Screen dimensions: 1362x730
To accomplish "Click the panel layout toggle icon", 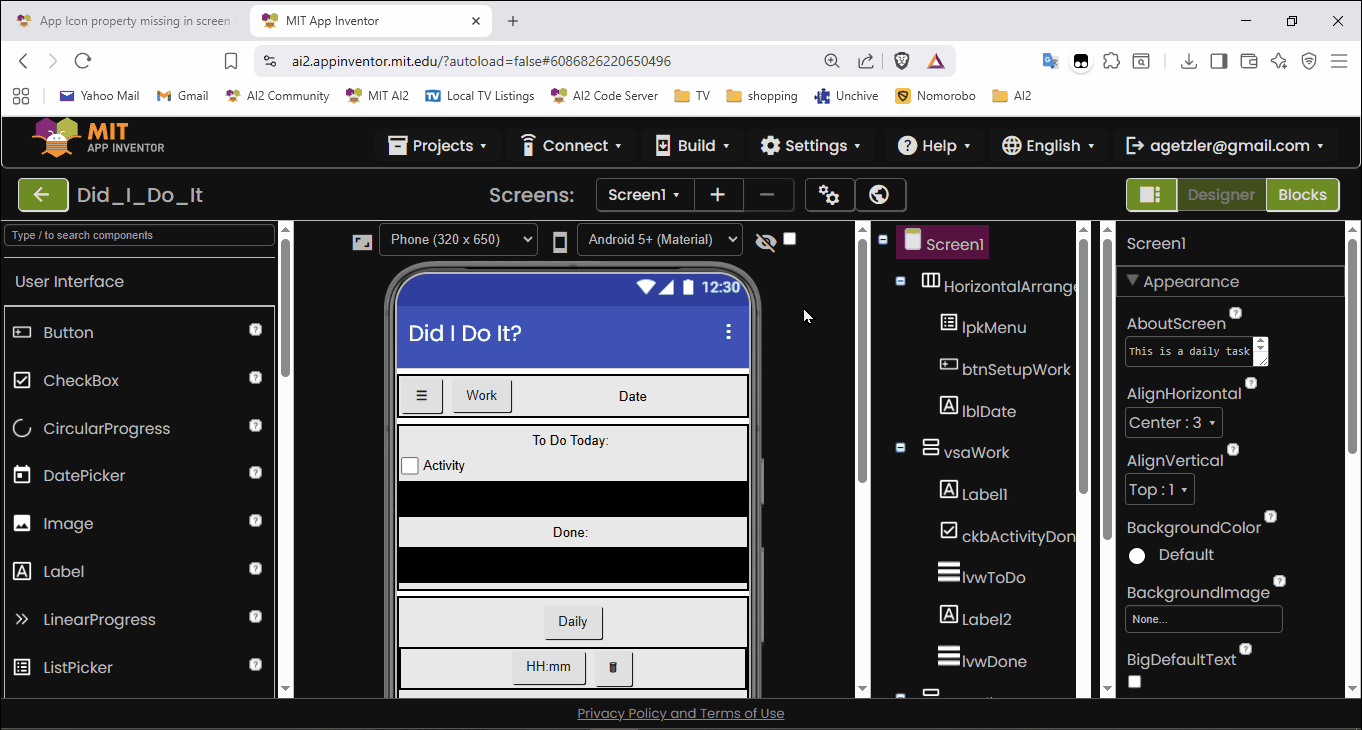I will click(1150, 195).
